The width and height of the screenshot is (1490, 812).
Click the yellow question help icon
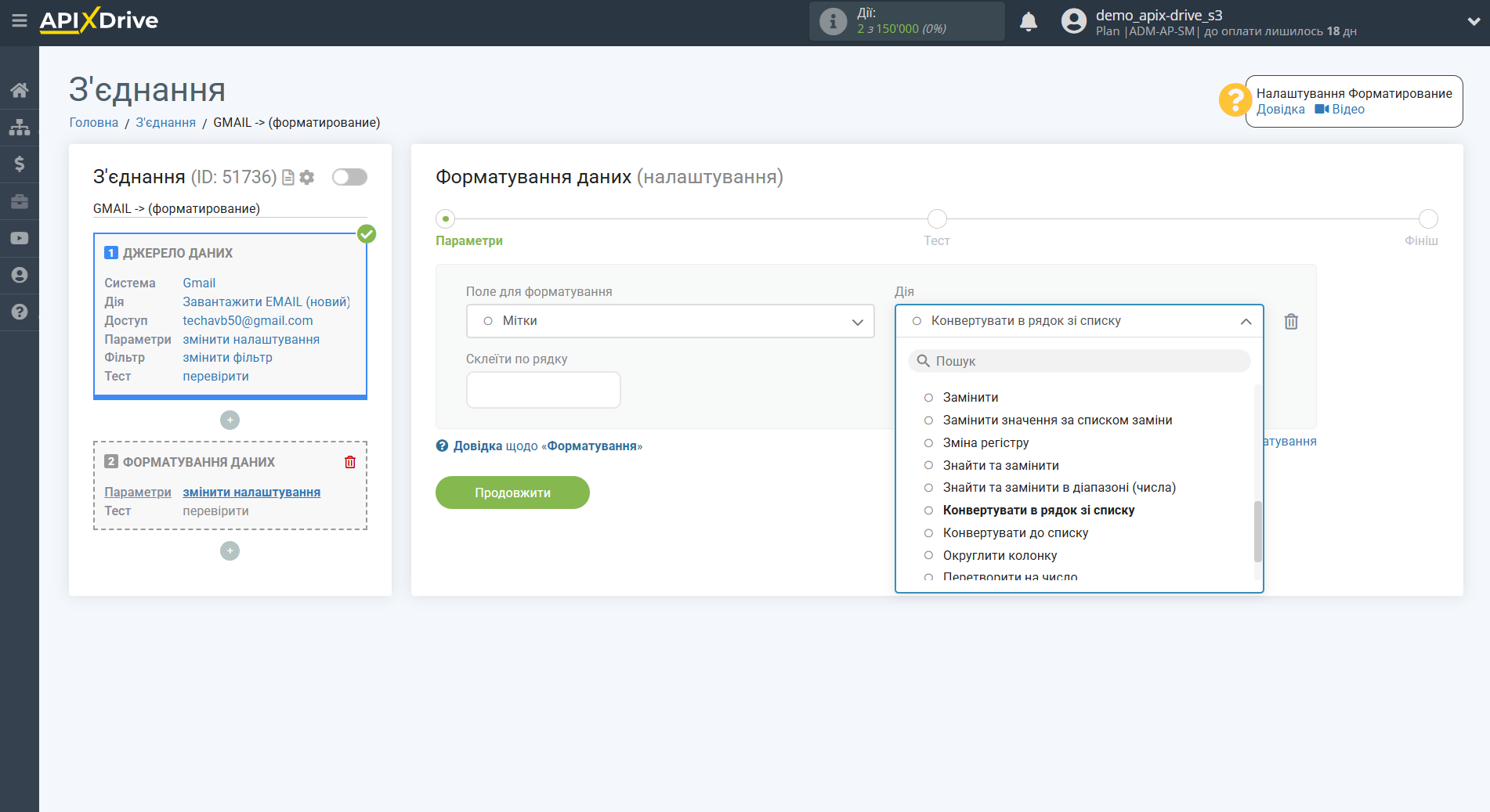pyautogui.click(x=1235, y=100)
